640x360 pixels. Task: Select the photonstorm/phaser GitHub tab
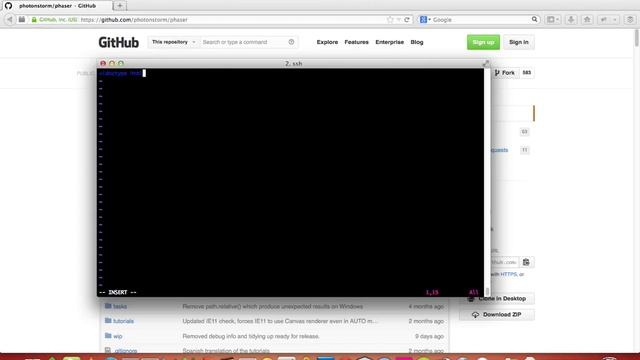click(57, 6)
